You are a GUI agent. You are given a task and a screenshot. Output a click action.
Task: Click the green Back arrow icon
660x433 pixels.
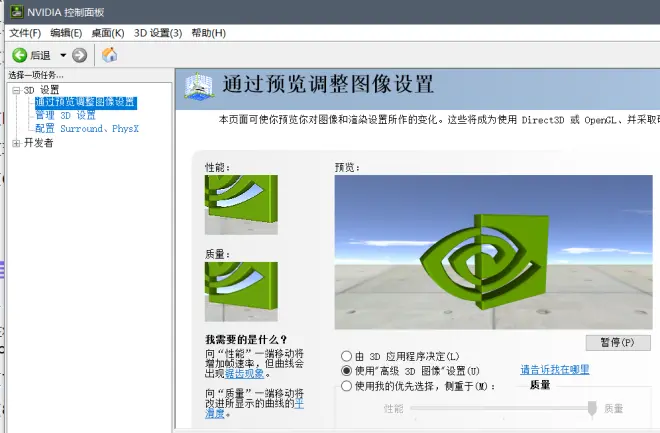[19, 55]
